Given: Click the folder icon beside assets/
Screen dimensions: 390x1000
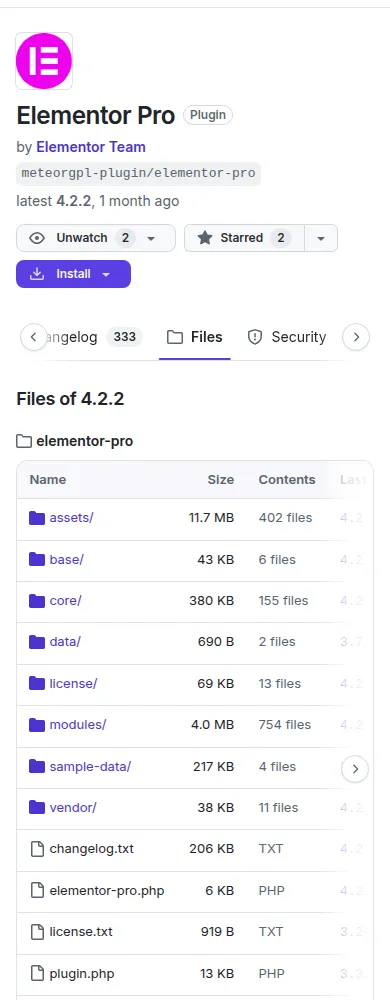Looking at the screenshot, I should tap(37, 518).
